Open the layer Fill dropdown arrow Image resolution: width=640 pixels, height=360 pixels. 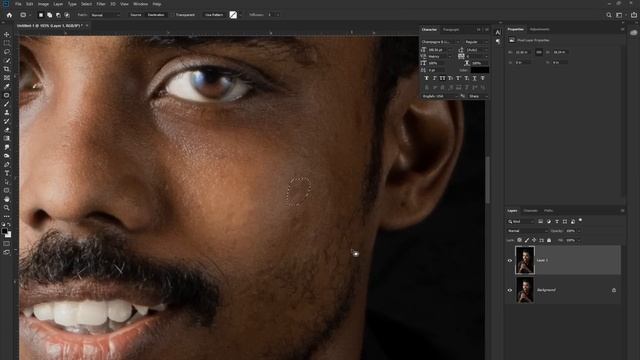tap(579, 240)
